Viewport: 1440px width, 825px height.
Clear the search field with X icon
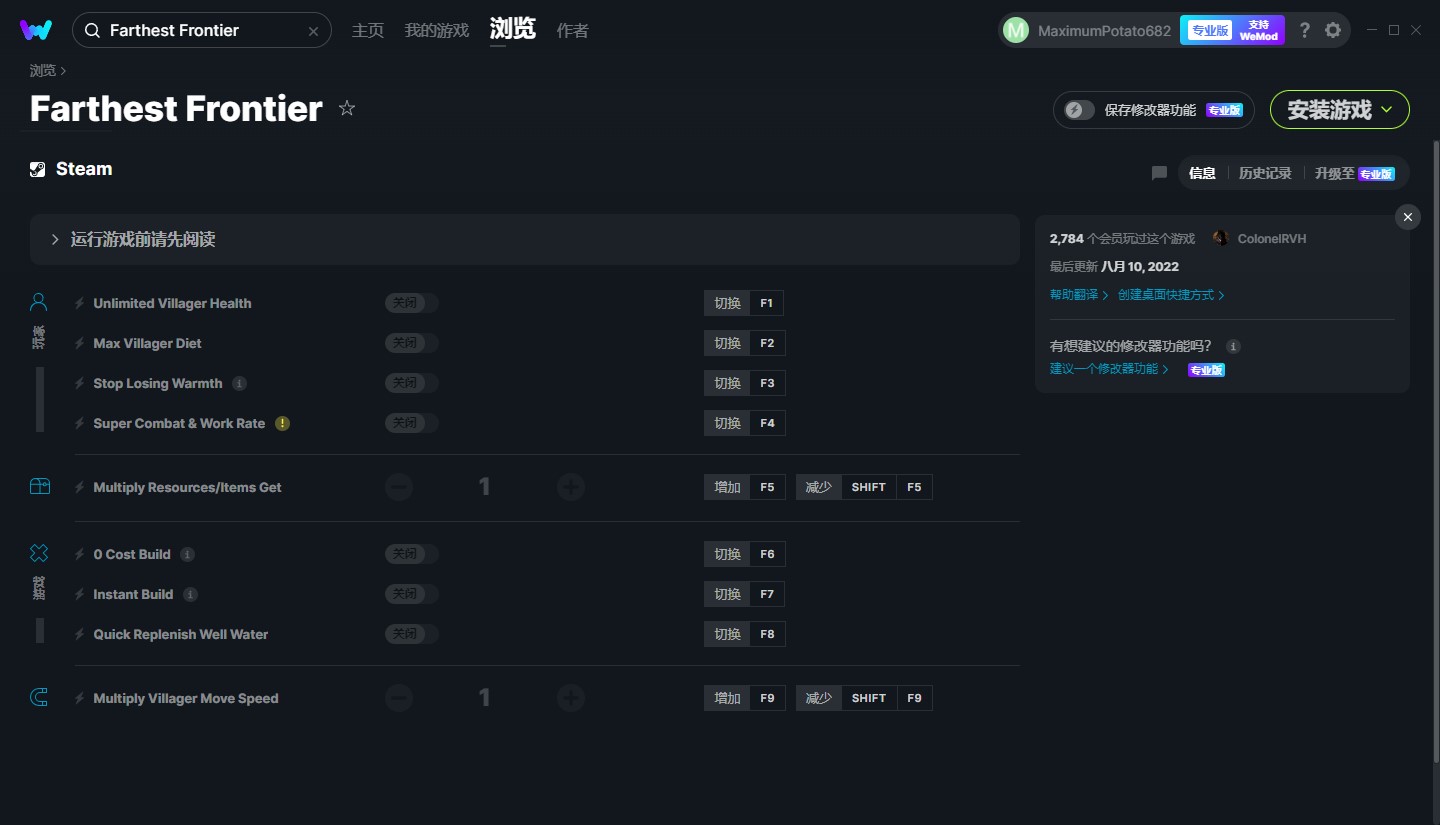pyautogui.click(x=313, y=31)
